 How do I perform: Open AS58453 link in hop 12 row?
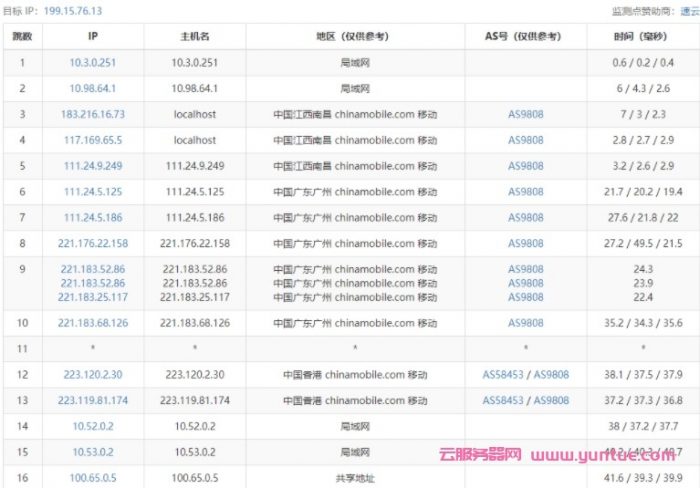tap(503, 374)
